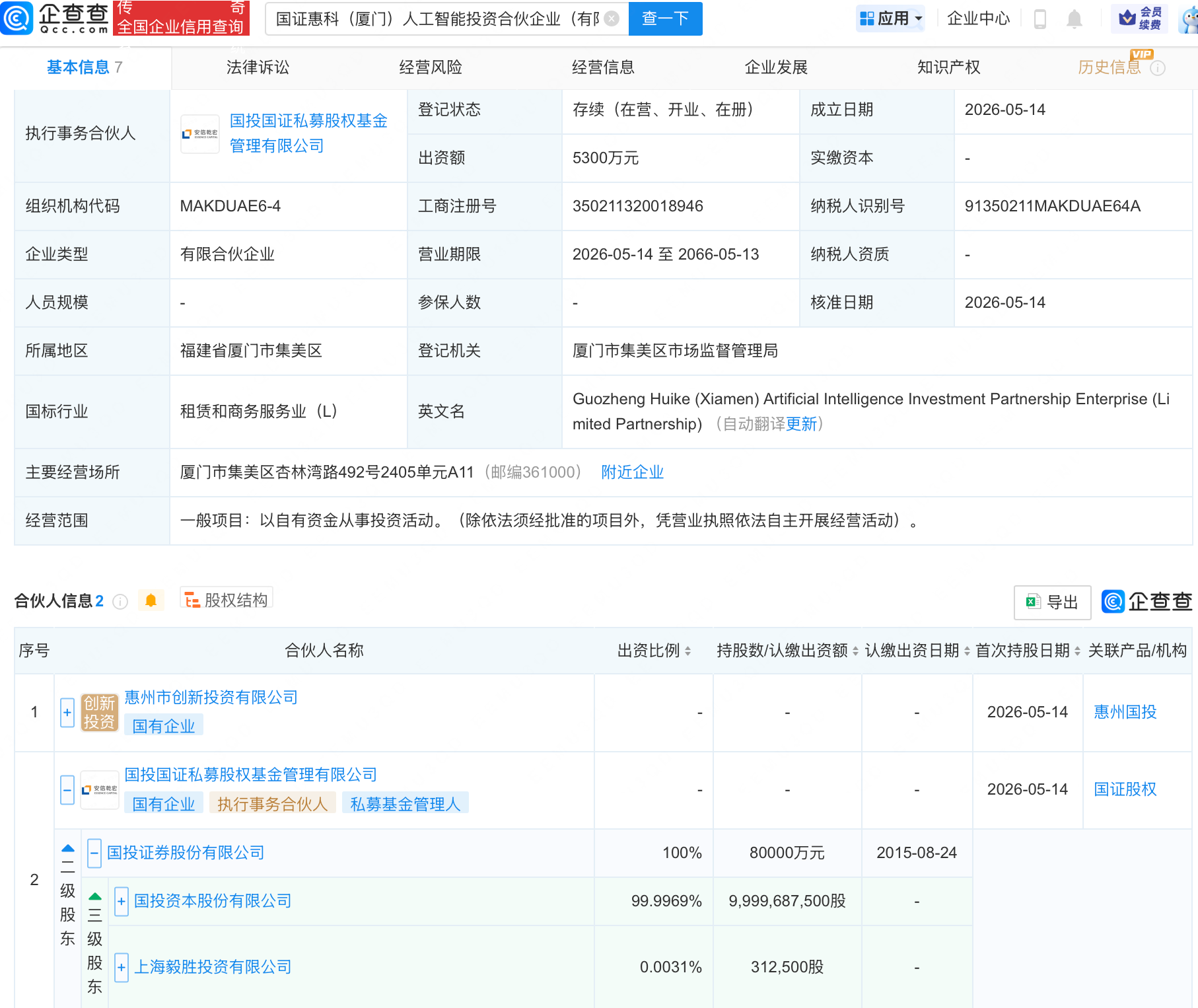Open the notification bell in the top bar

click(1075, 19)
